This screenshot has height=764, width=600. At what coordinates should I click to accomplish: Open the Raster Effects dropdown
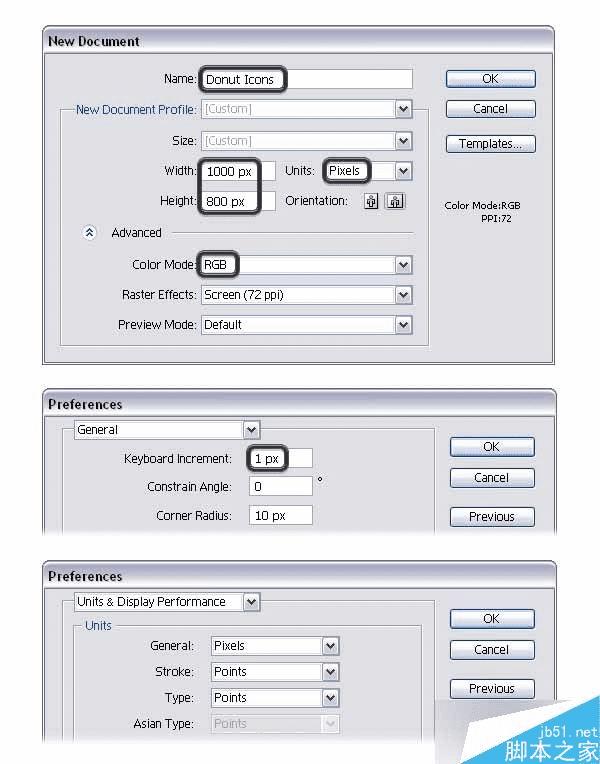click(x=404, y=295)
